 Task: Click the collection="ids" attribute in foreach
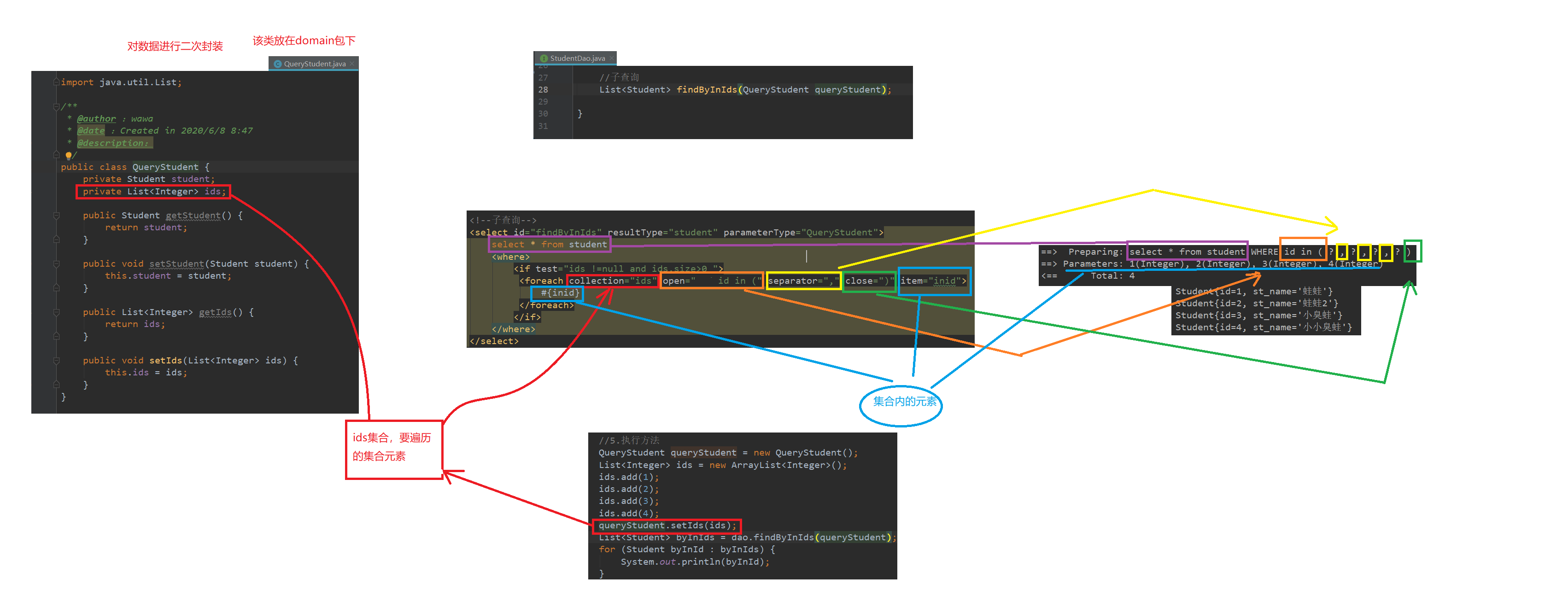point(612,281)
